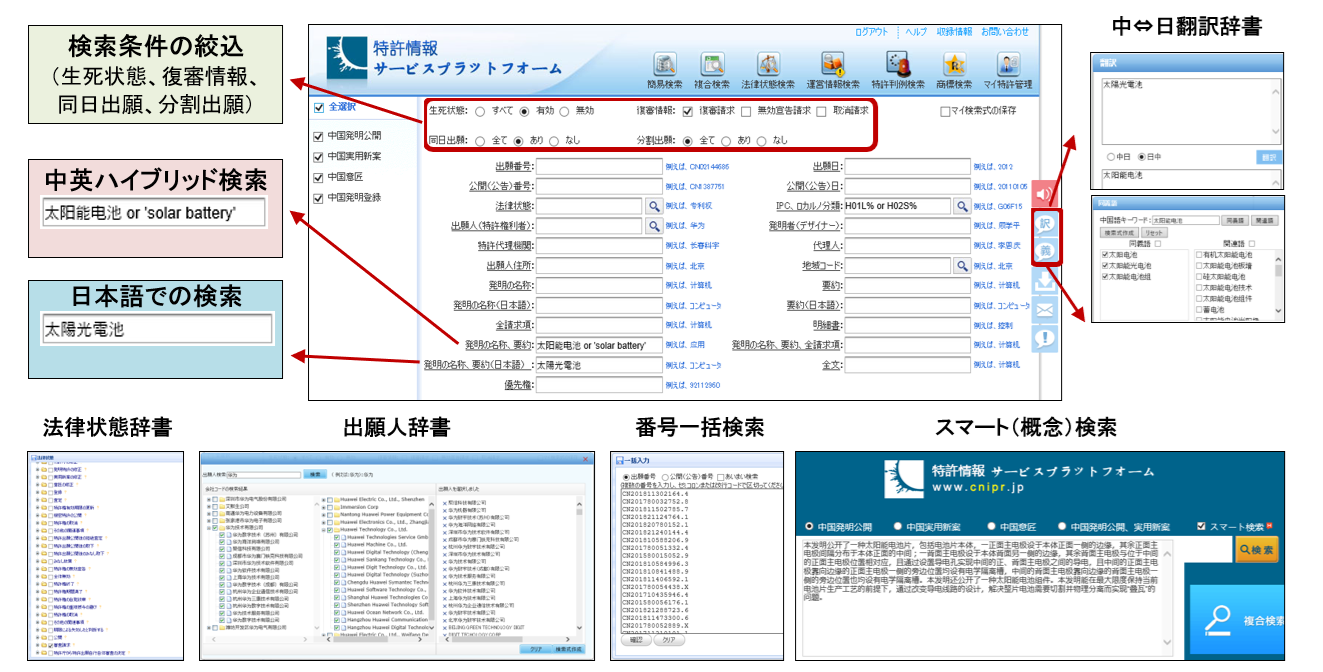This screenshot has width=1323, height=672.
Task: Uncheck 中国意匠 in the left list
Action: point(319,177)
